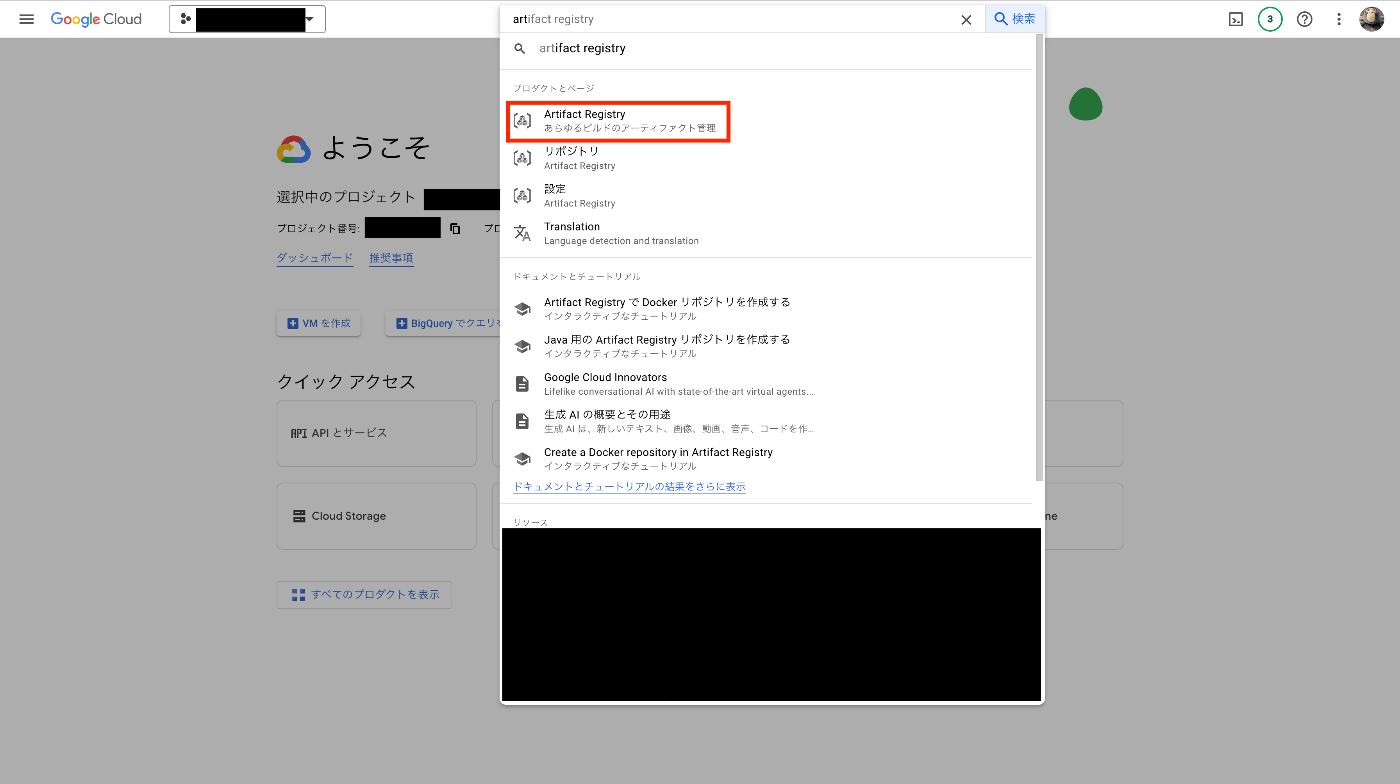
Task: Open notifications badge showing 3
Action: pos(1270,19)
